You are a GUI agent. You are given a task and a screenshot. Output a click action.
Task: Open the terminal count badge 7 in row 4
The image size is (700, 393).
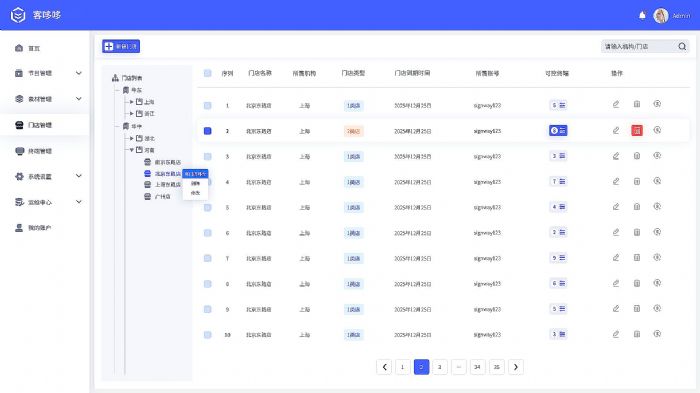(x=558, y=182)
